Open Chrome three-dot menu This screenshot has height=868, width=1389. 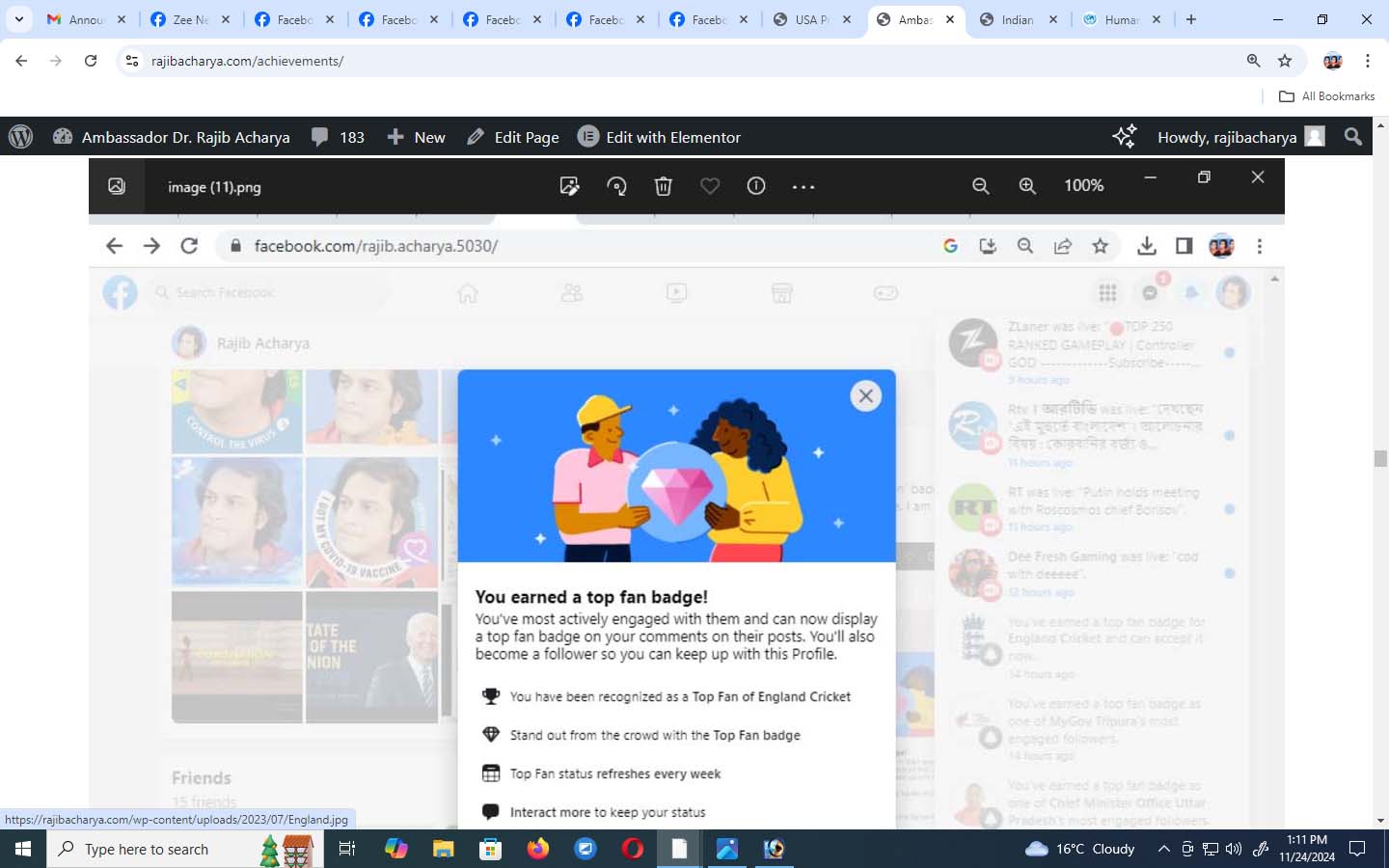(1368, 61)
